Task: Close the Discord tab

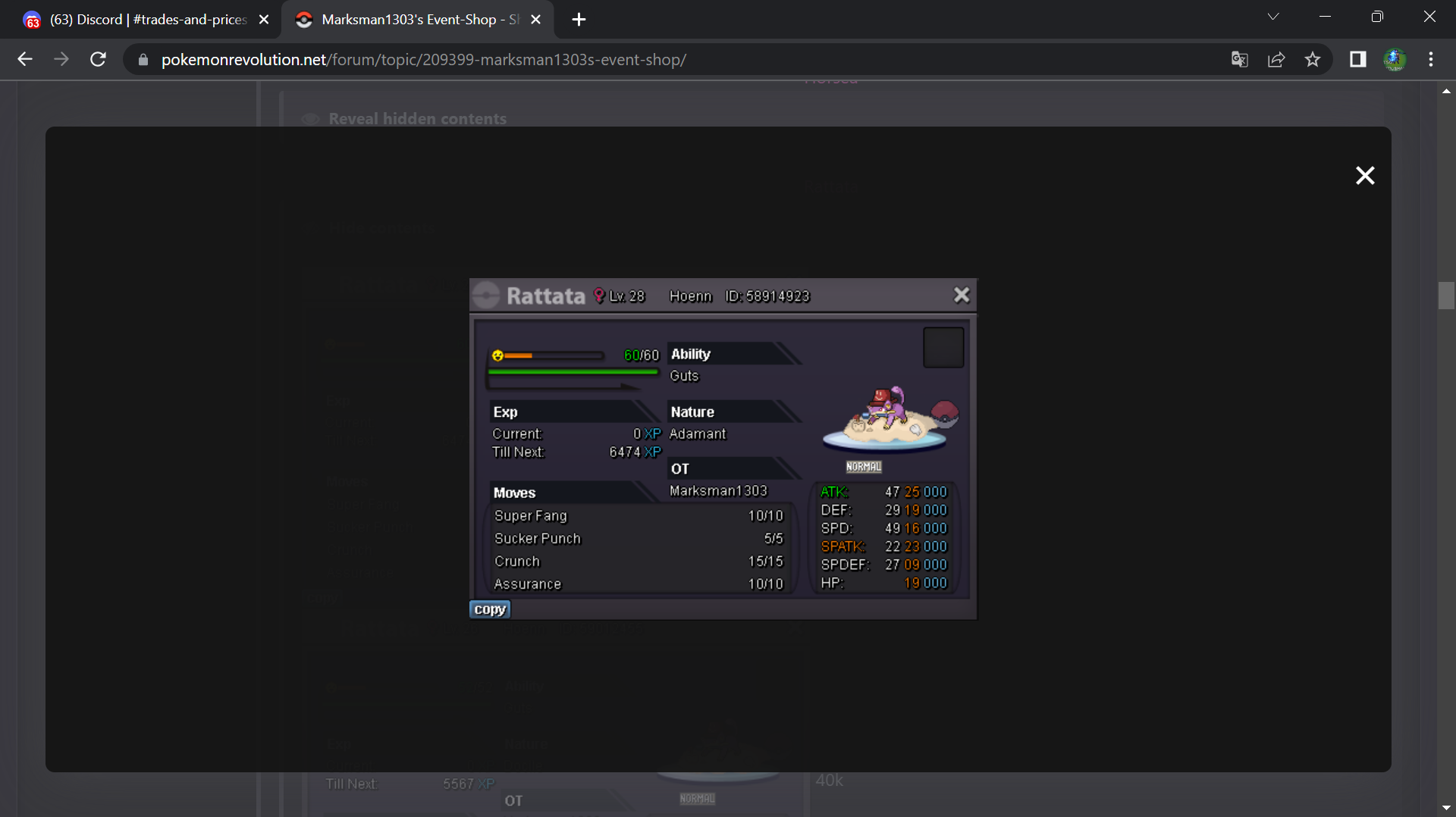Action: (264, 20)
